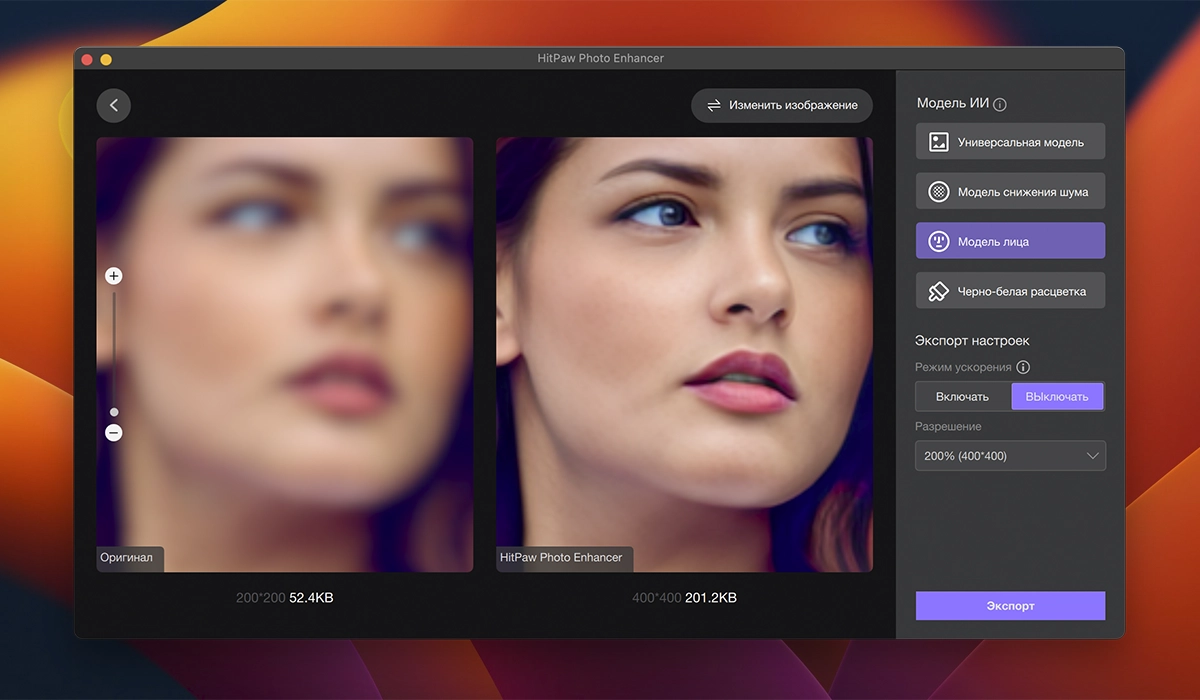
Task: Open info icon next to Модель ИИ
Action: [1000, 104]
